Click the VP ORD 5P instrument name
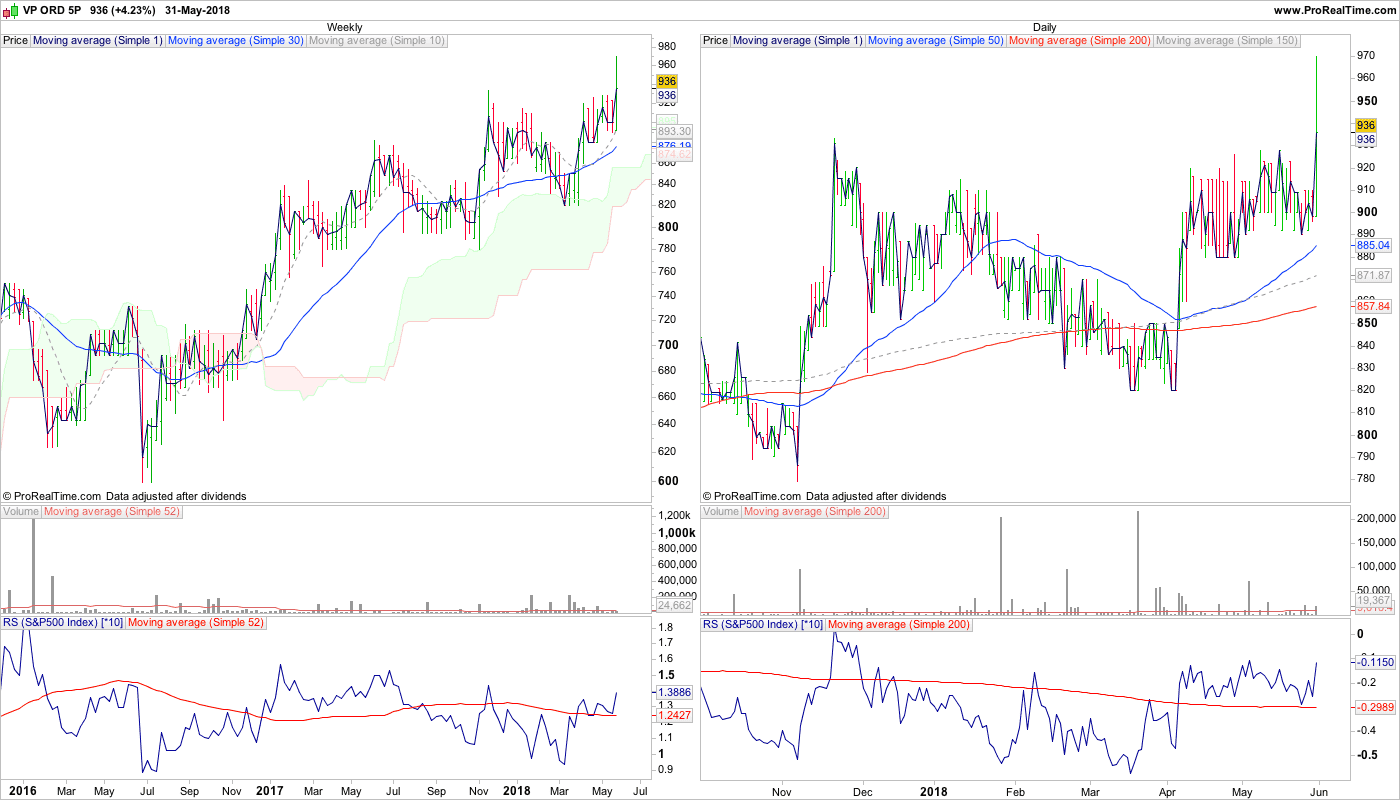 (x=51, y=10)
